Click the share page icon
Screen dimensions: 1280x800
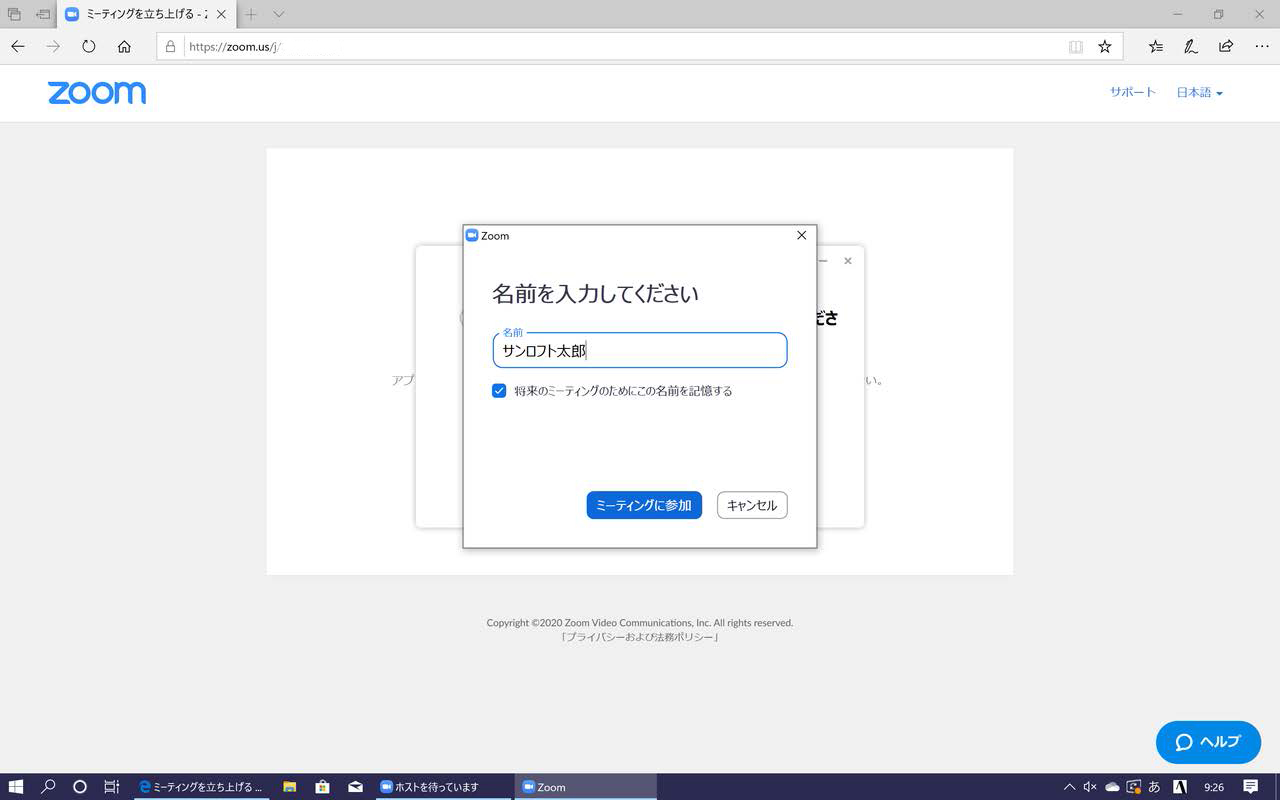tap(1226, 46)
